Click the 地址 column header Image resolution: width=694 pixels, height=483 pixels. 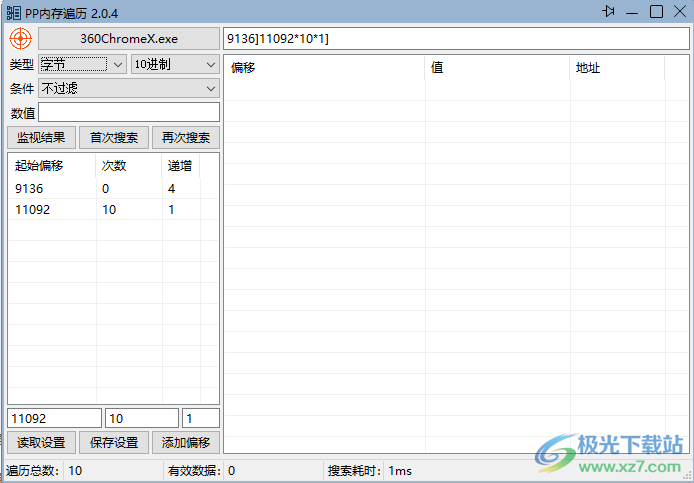617,68
